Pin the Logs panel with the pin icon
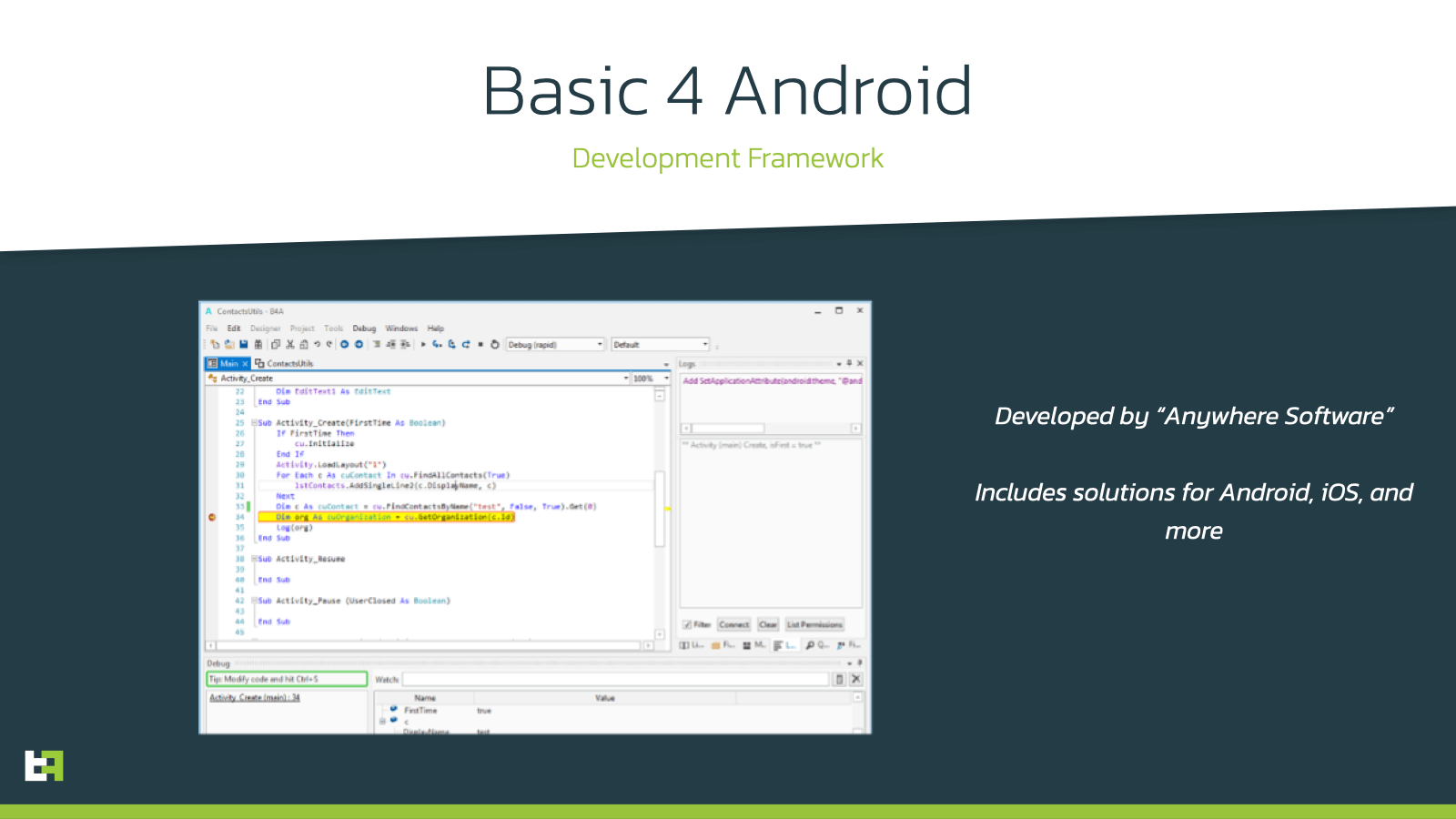This screenshot has width=1456, height=819. [849, 363]
